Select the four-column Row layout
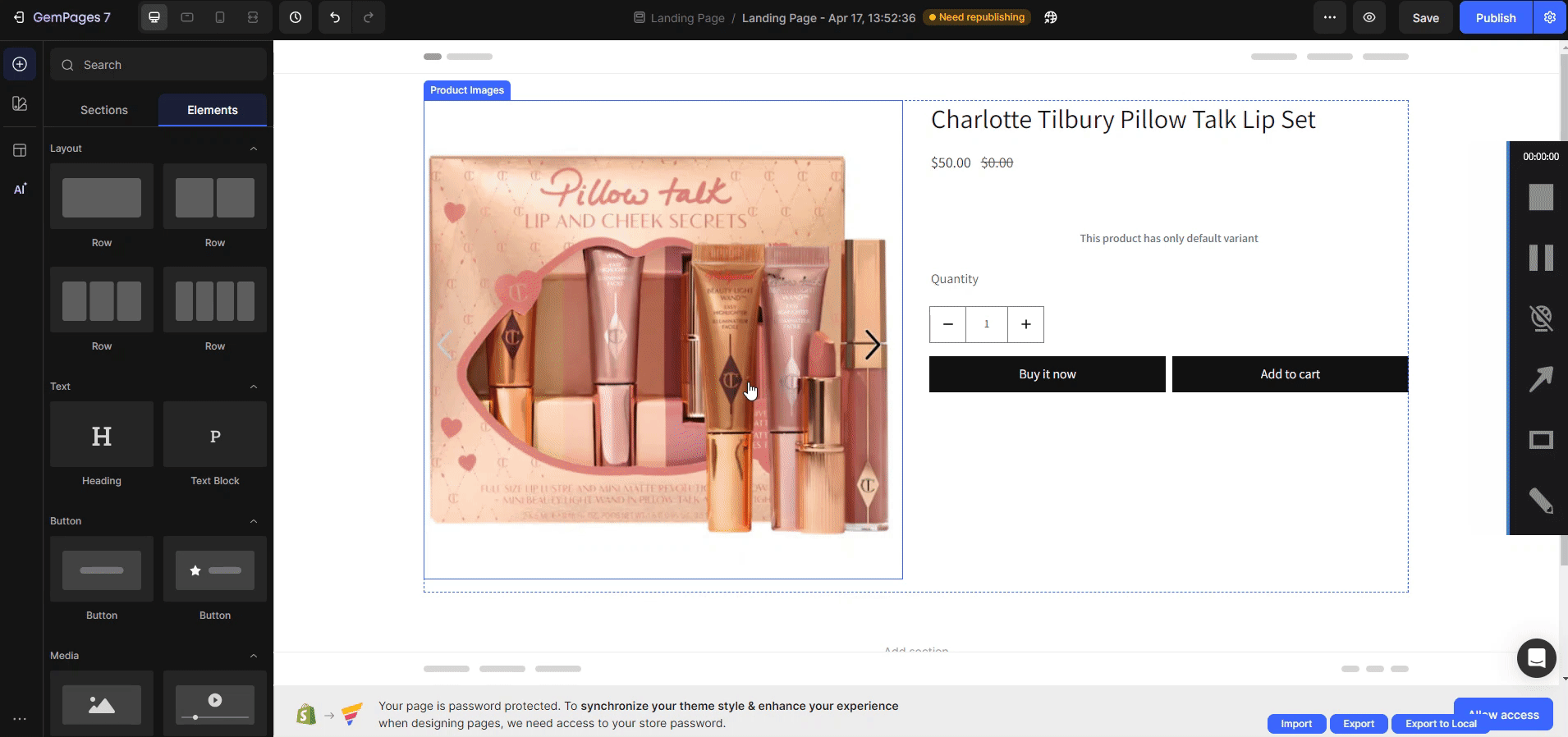Viewport: 1568px width, 737px height. tap(215, 300)
